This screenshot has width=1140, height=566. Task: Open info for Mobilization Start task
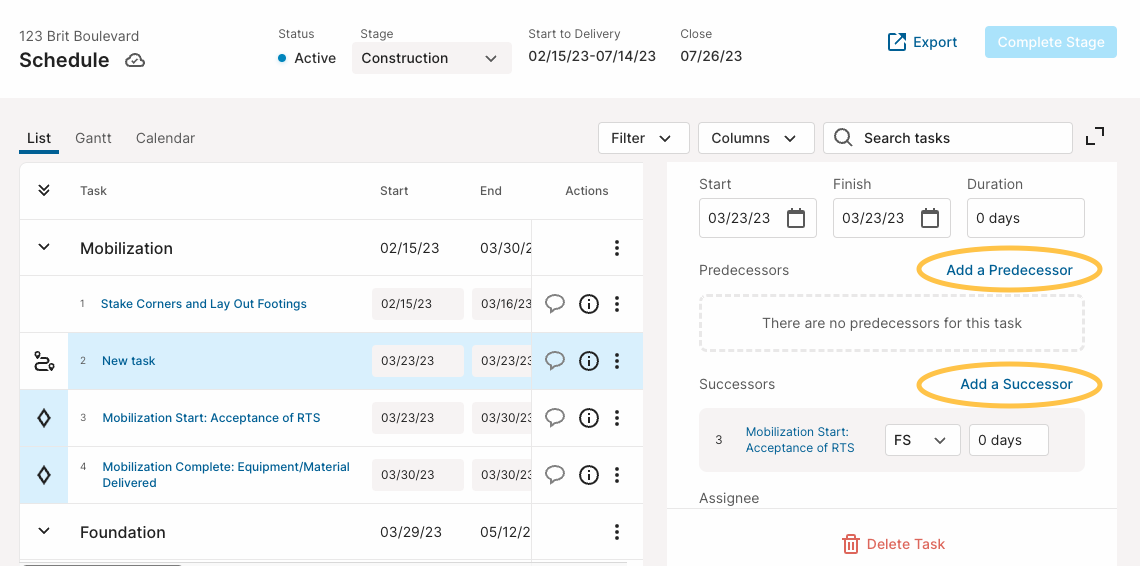tap(589, 418)
